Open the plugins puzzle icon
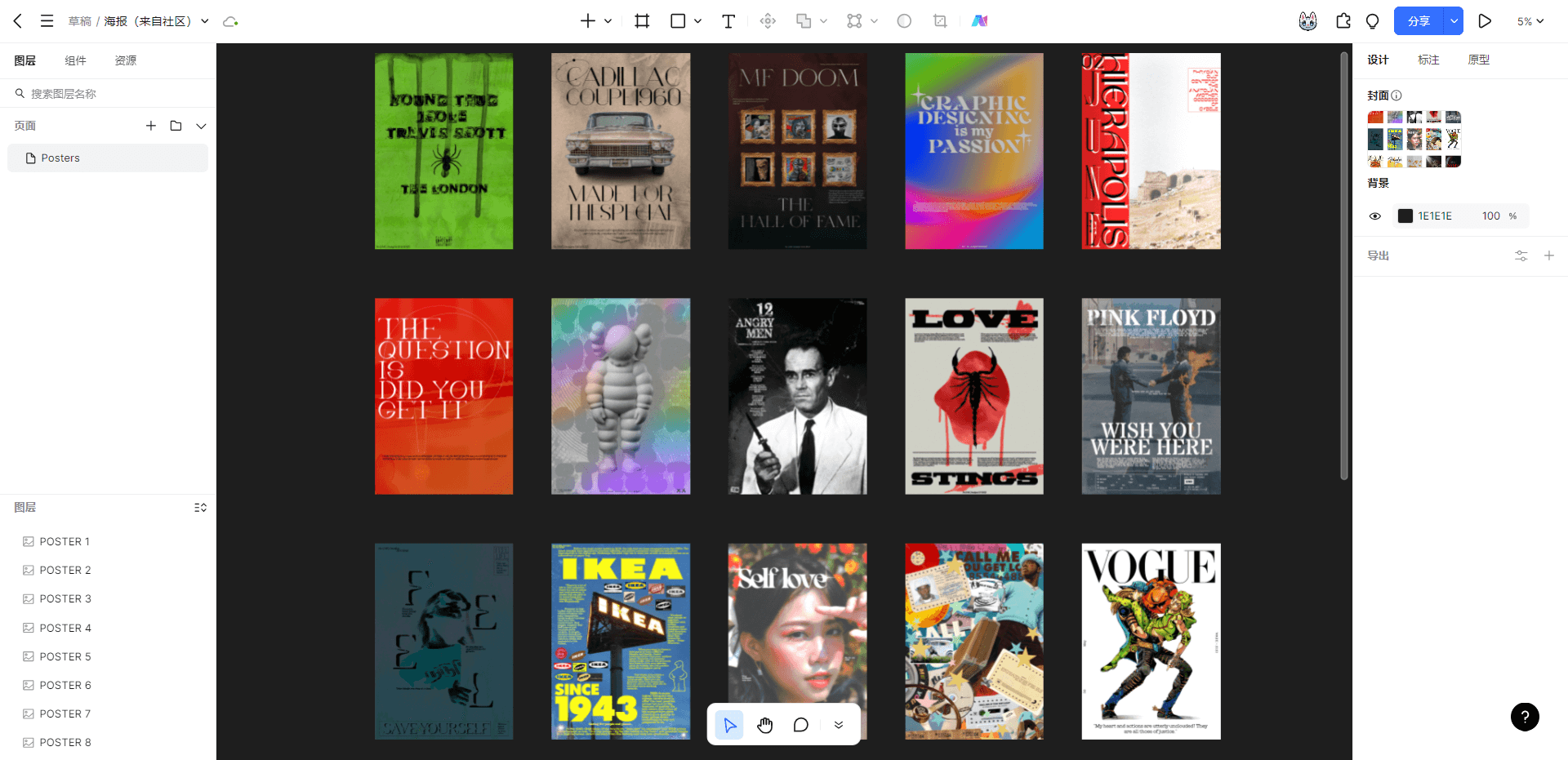1568x760 pixels. click(1343, 21)
